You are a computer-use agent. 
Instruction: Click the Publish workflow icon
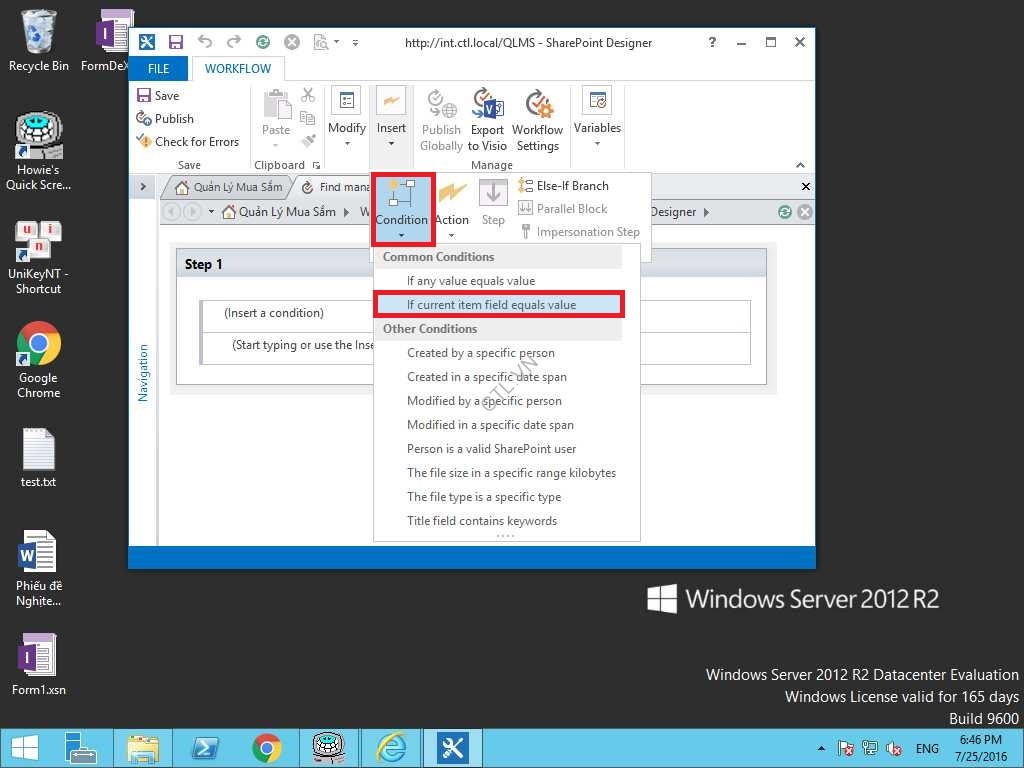(144, 118)
